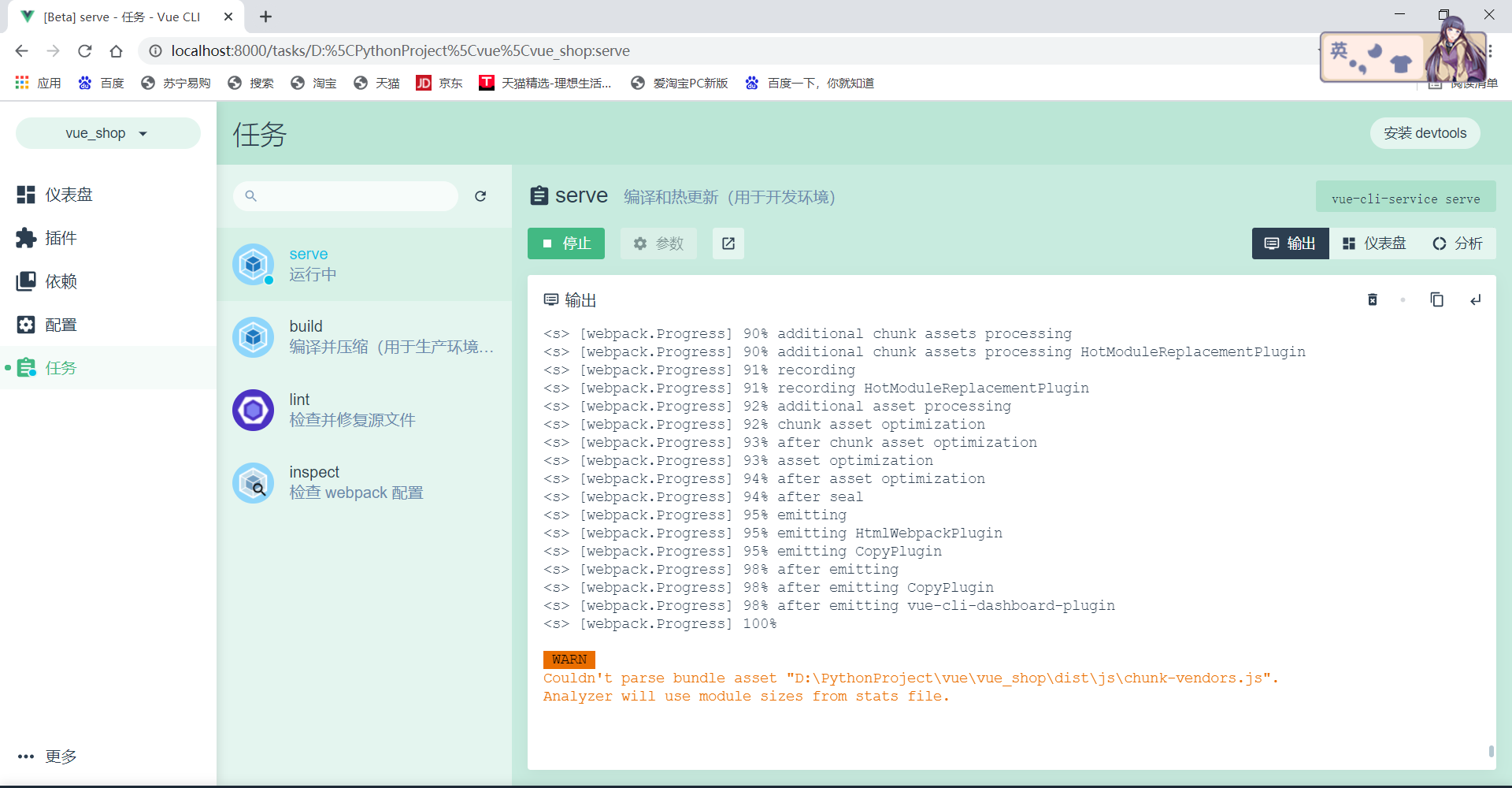1512x788 pixels.
Task: Click the 100% progress log line
Action: (660, 624)
